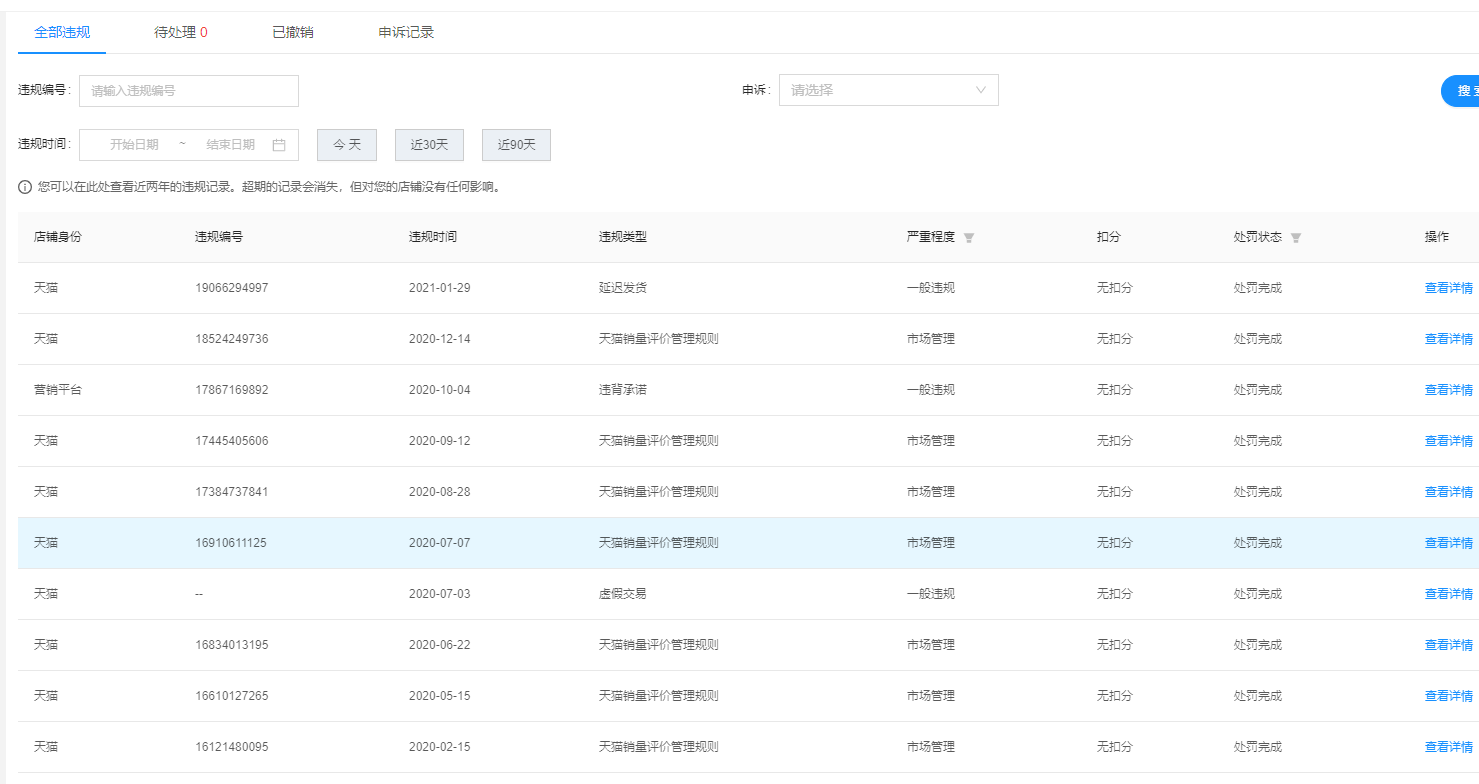1479x784 pixels.
Task: Click the info icon before the notice text
Action: tap(25, 187)
